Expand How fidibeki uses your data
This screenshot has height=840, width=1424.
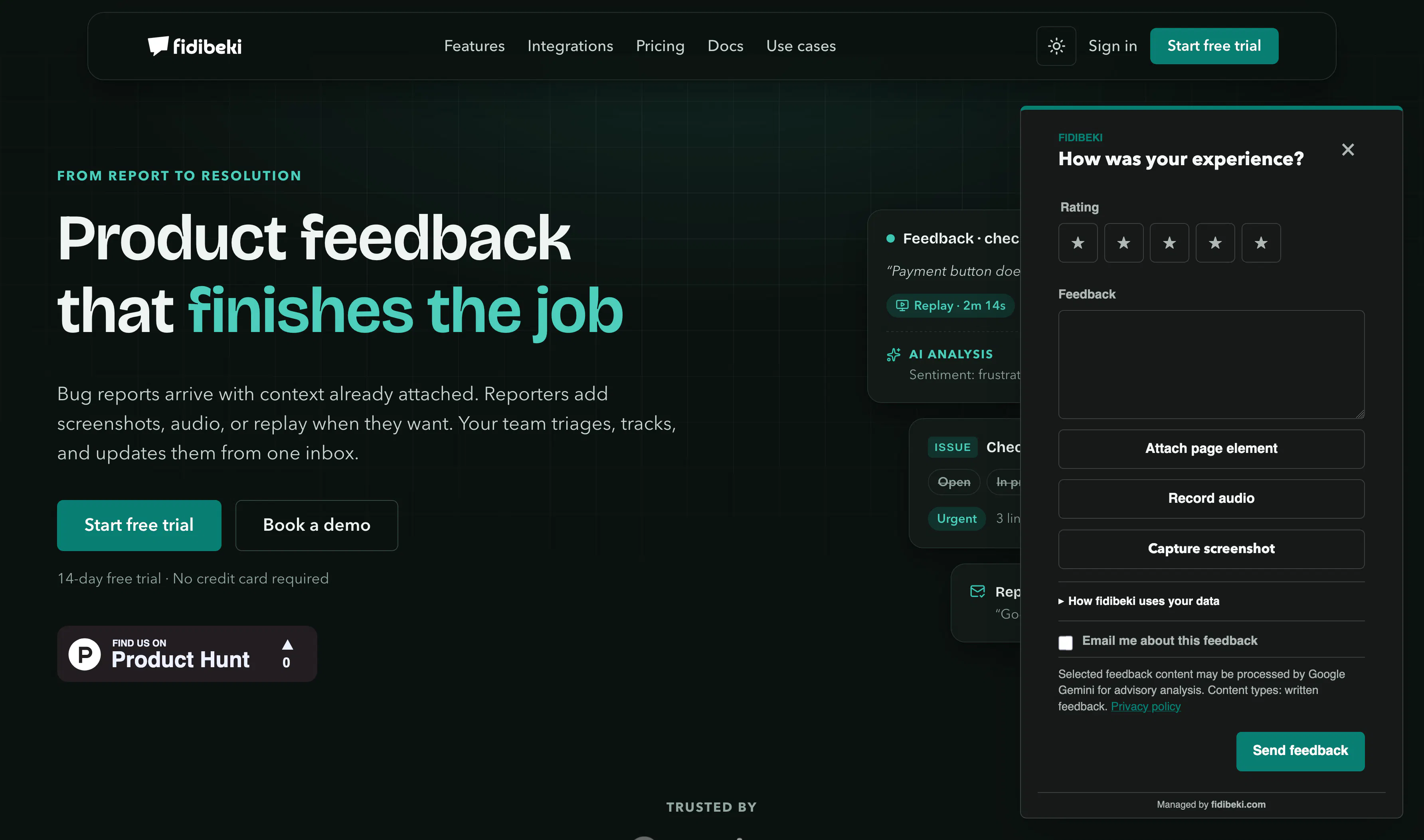1139,601
